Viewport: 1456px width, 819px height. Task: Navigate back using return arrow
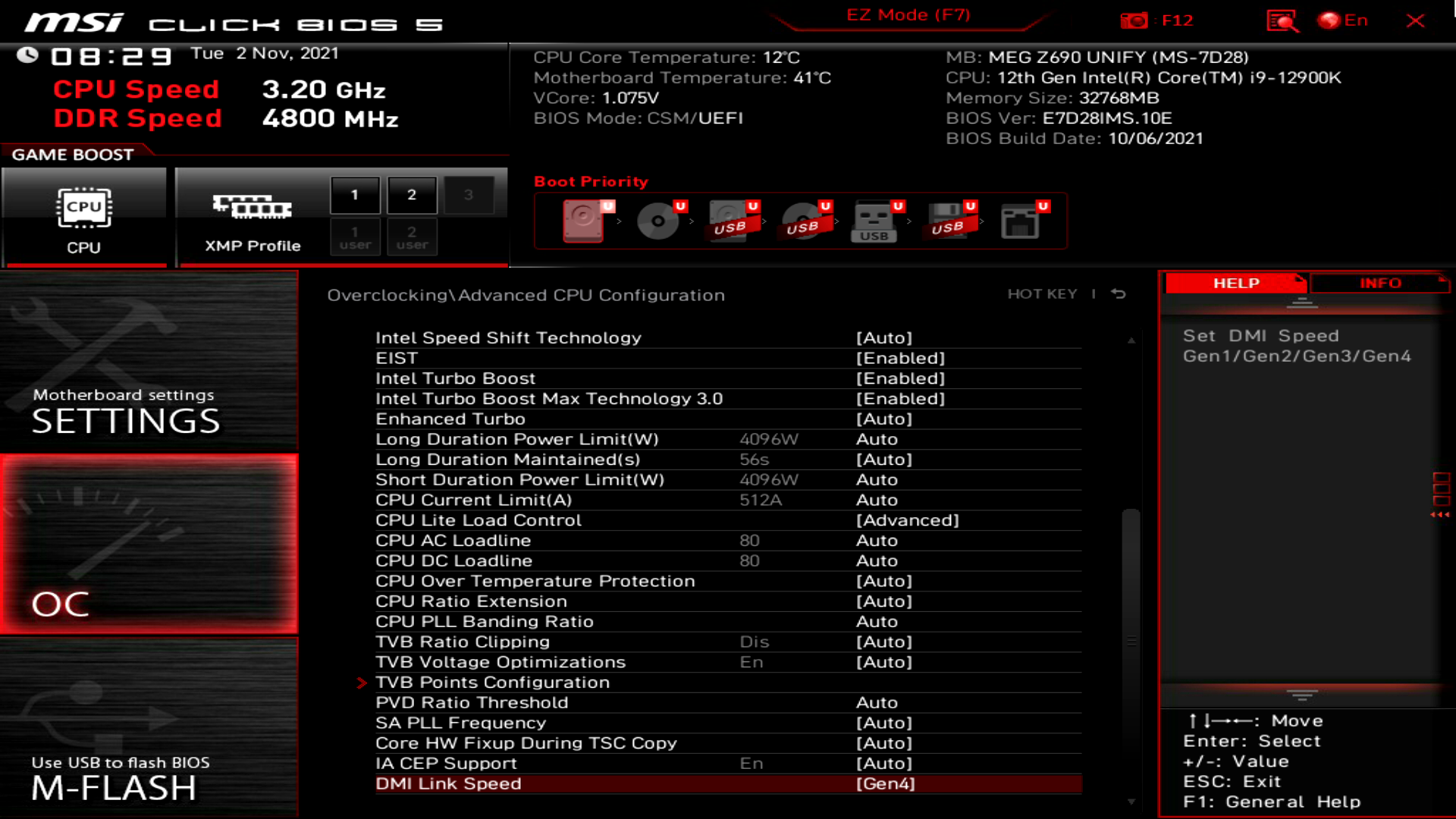[x=1119, y=293]
